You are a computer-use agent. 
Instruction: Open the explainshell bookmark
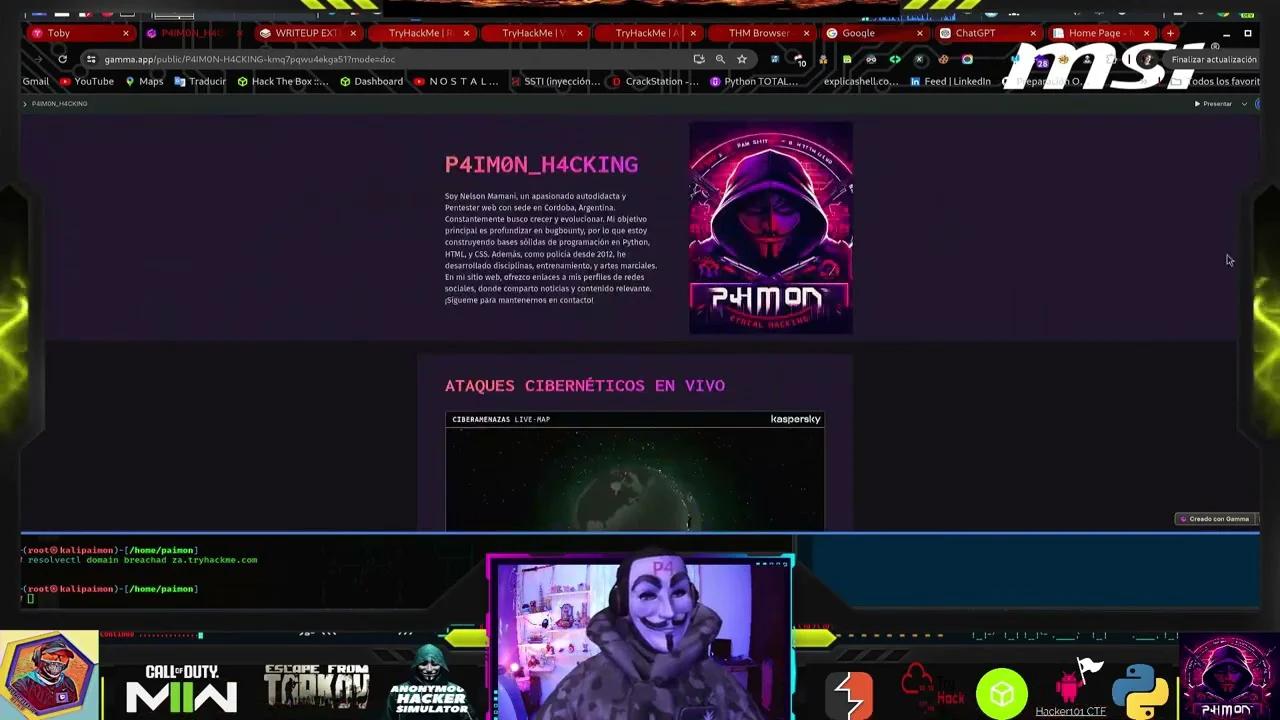click(861, 82)
